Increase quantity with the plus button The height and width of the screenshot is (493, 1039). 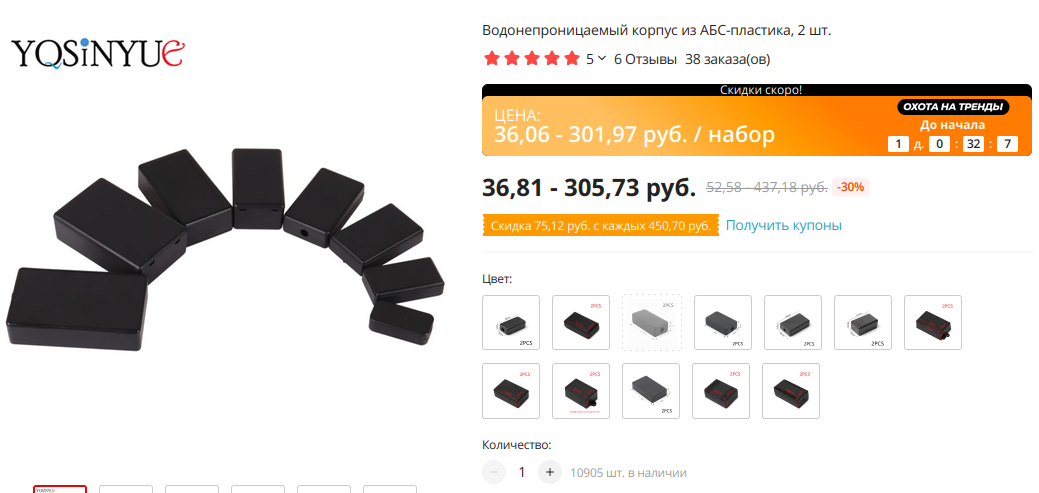[x=549, y=472]
